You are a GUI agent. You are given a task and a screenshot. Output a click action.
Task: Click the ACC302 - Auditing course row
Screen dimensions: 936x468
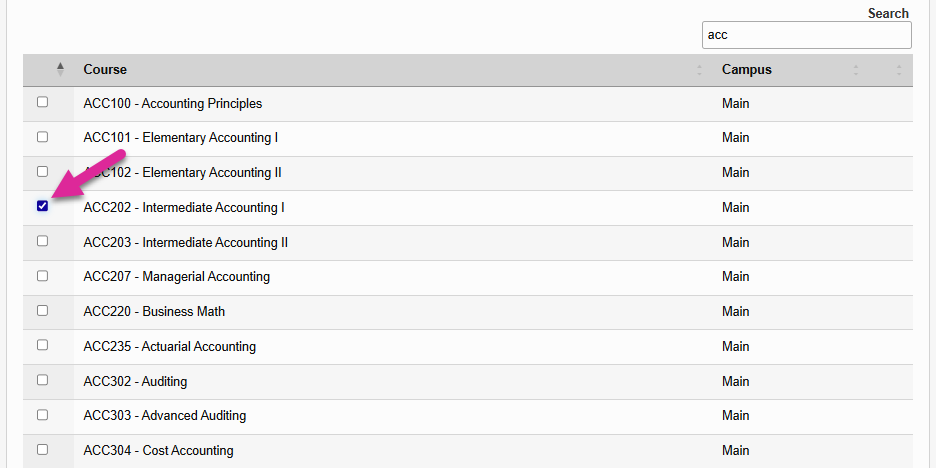(135, 381)
